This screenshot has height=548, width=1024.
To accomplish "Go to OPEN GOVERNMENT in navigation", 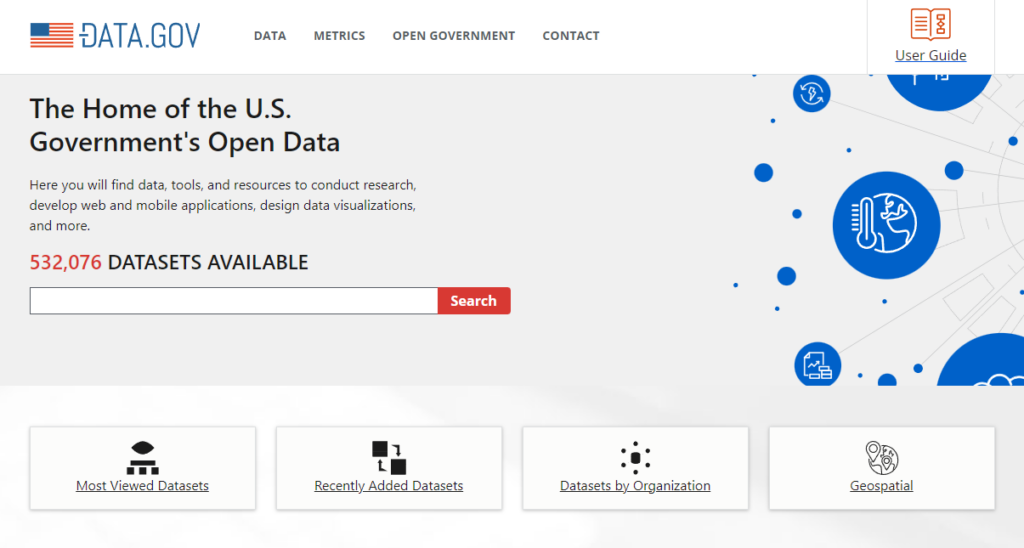I will point(454,36).
